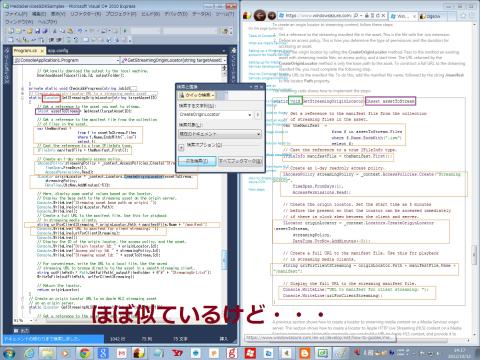Expand the 検索オプション section
The image size is (480, 360).
tap(181, 146)
